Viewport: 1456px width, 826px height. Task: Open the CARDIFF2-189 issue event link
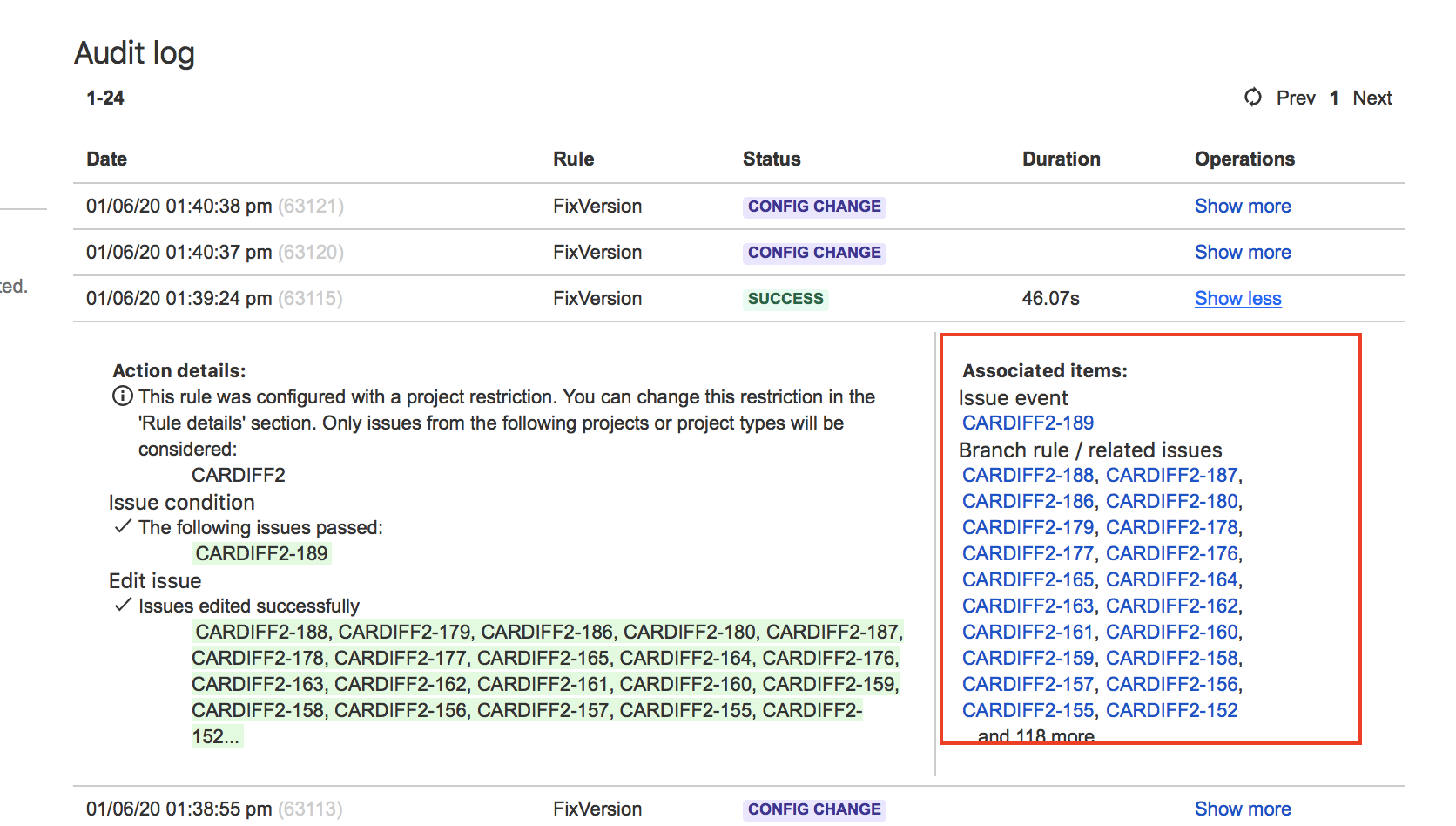click(x=1028, y=423)
